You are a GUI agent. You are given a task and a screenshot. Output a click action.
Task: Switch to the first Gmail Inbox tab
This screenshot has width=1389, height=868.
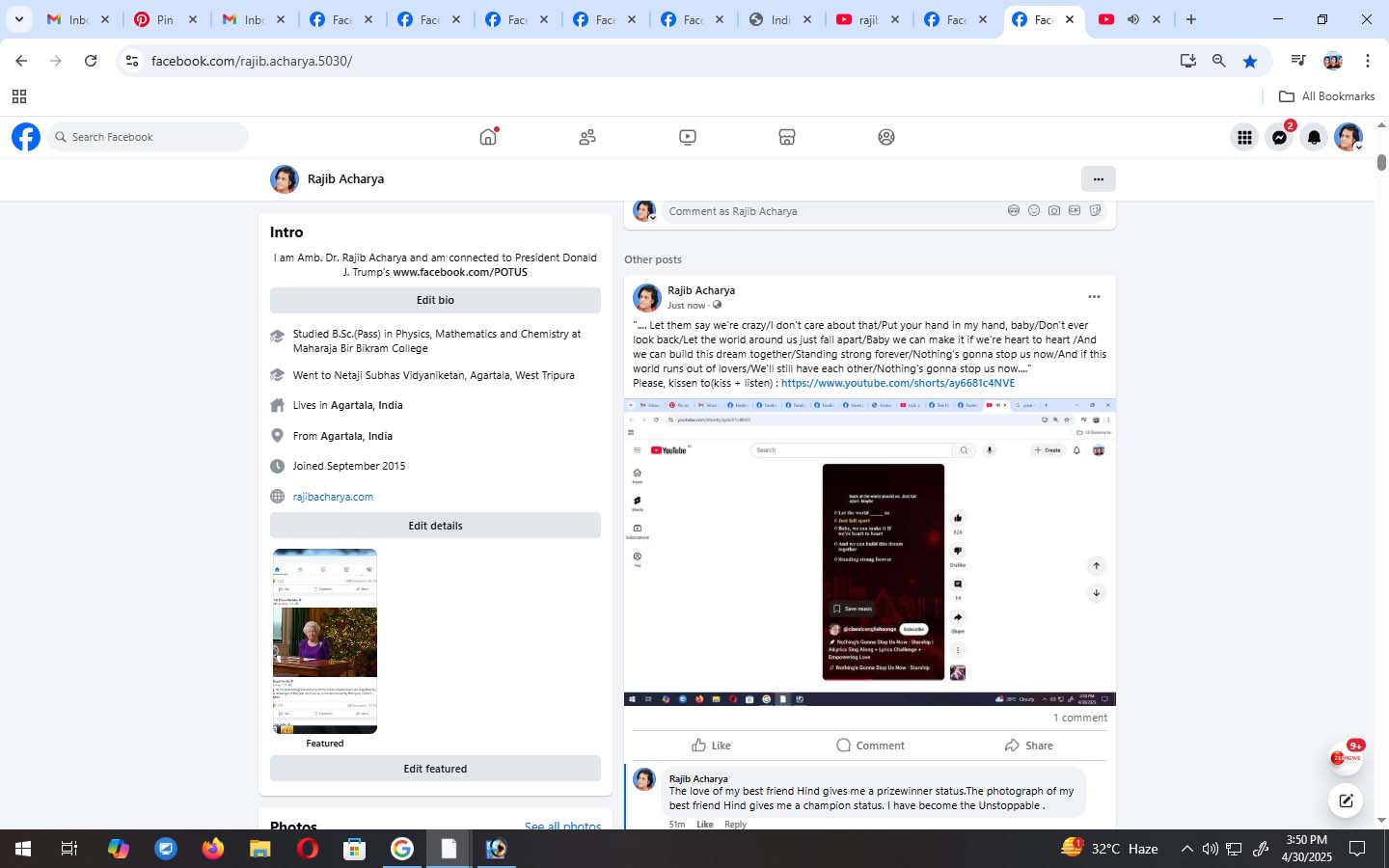click(79, 19)
